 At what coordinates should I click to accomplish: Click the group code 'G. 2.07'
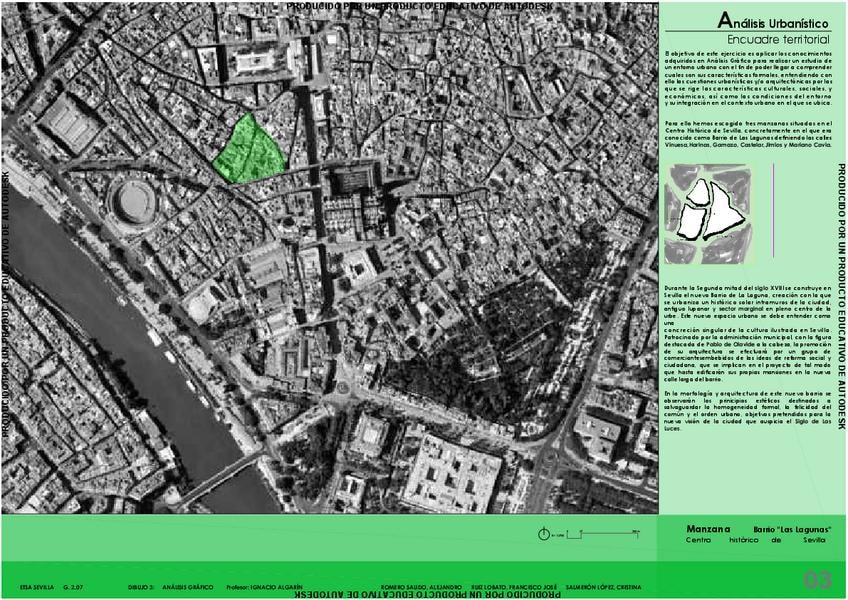[x=73, y=587]
